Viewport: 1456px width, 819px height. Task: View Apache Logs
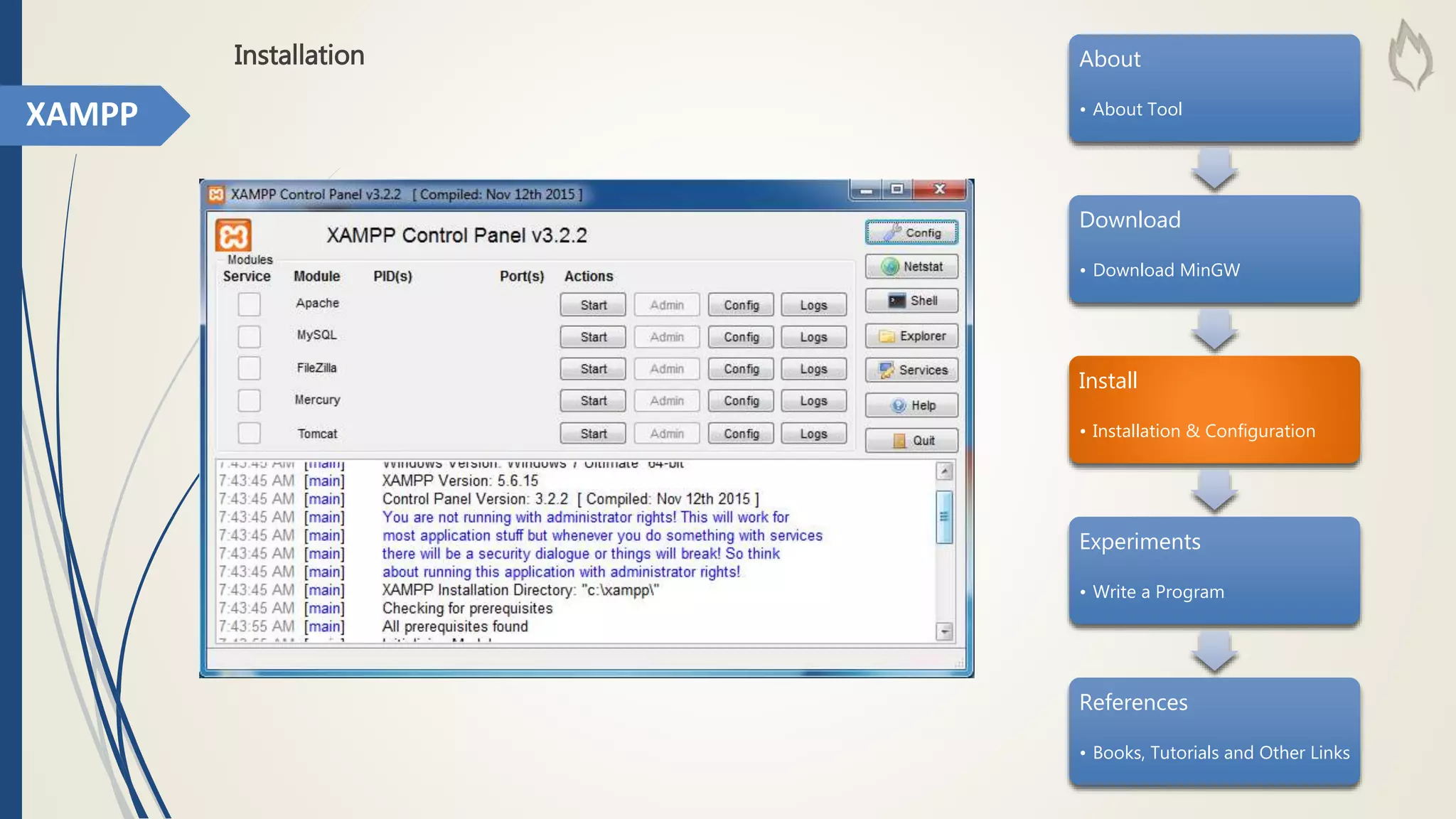pos(813,305)
